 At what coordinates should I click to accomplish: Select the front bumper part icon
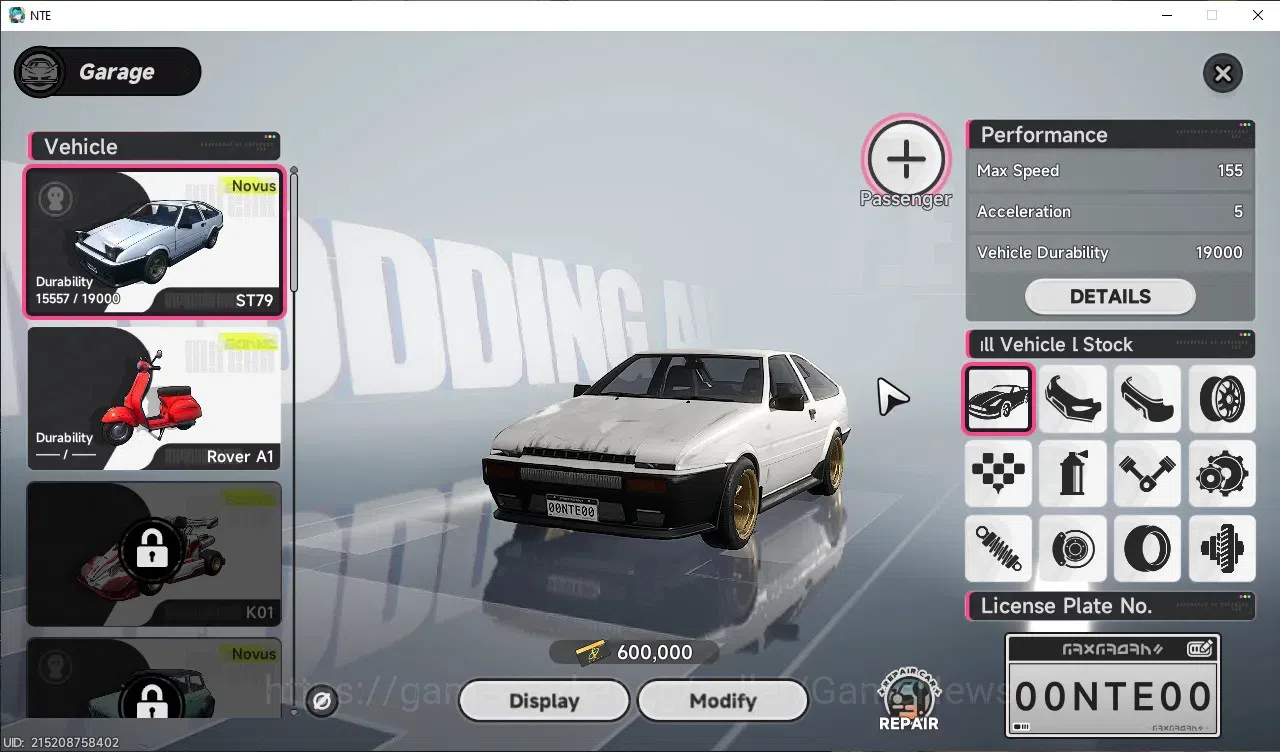click(1073, 398)
